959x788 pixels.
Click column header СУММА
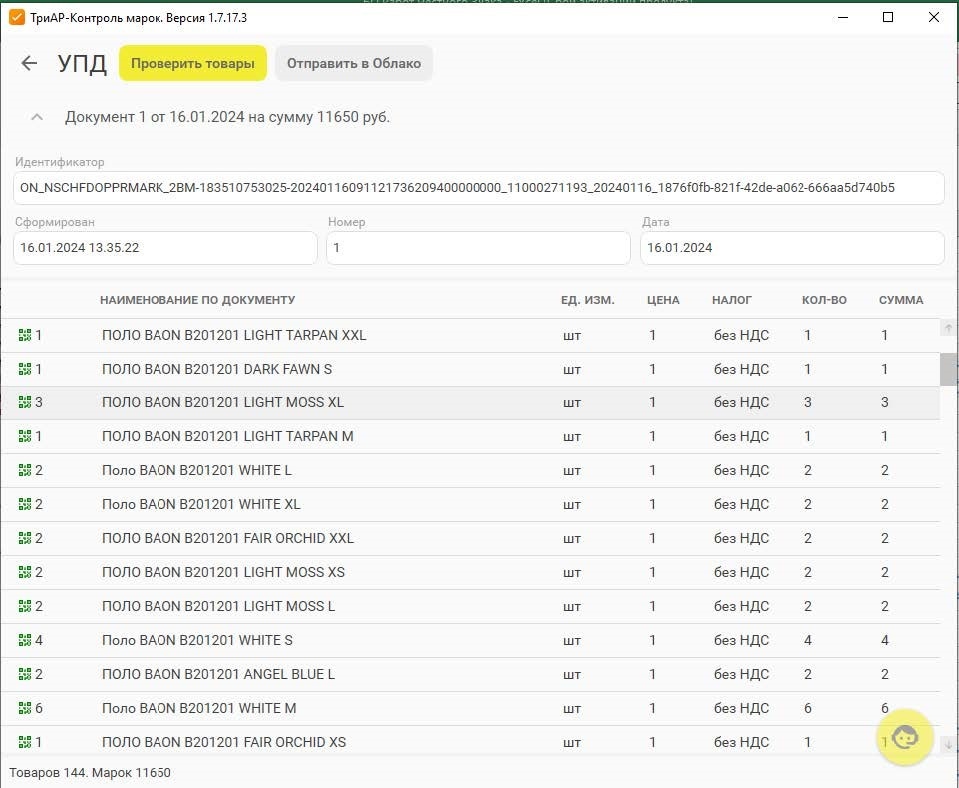tap(901, 300)
